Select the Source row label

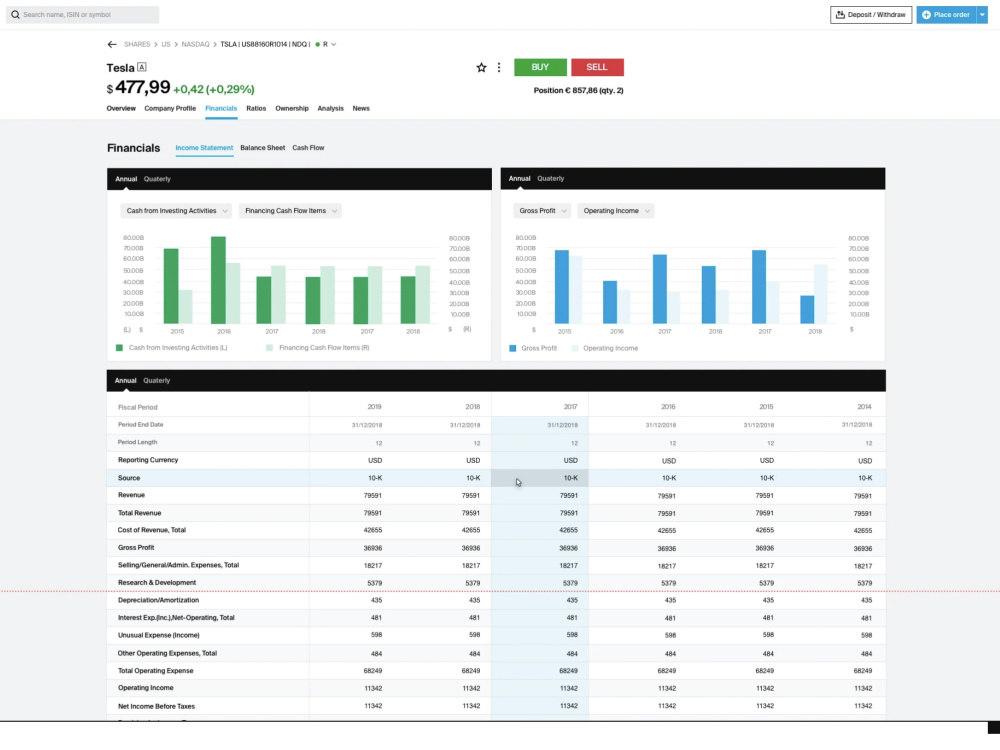tap(129, 478)
